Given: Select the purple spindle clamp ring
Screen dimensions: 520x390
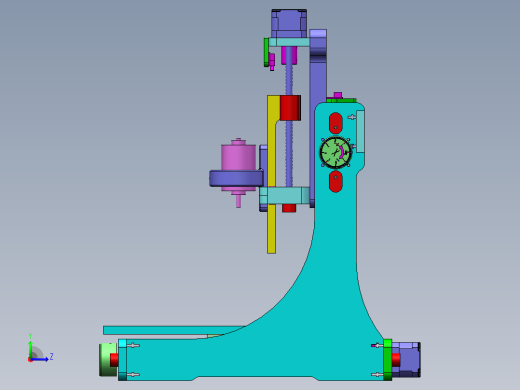Looking at the screenshot, I should pos(236,178).
